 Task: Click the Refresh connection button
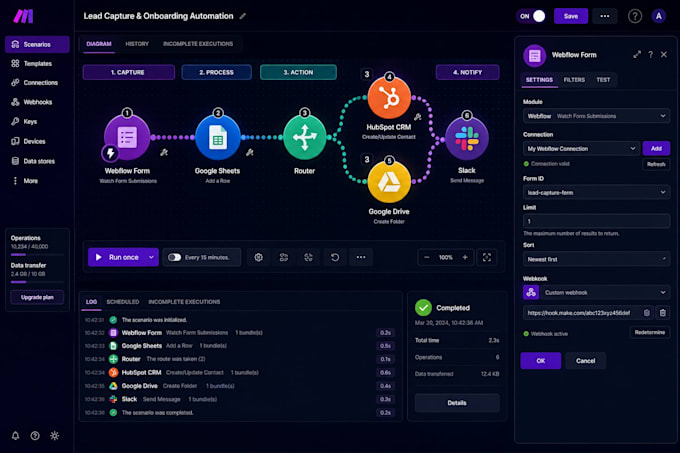(656, 164)
